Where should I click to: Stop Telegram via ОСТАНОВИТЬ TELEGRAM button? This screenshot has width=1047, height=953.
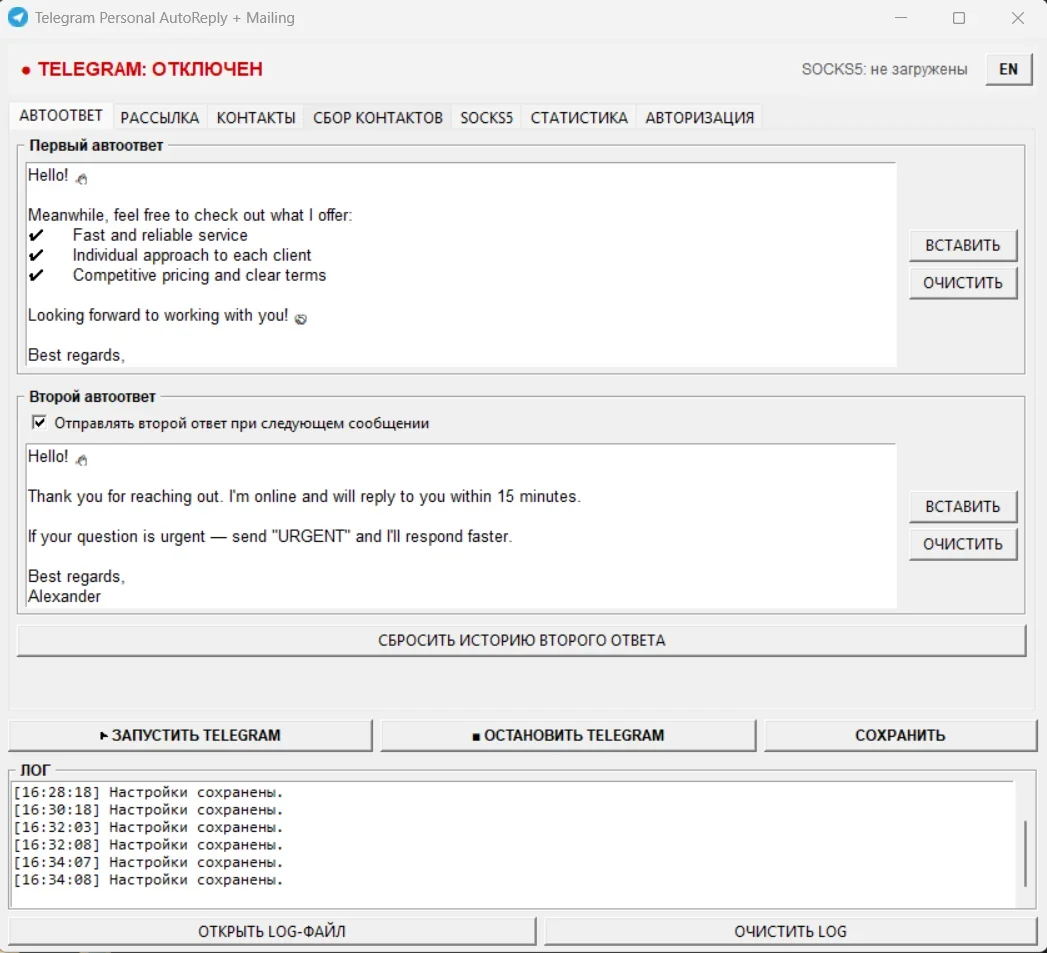coord(568,735)
